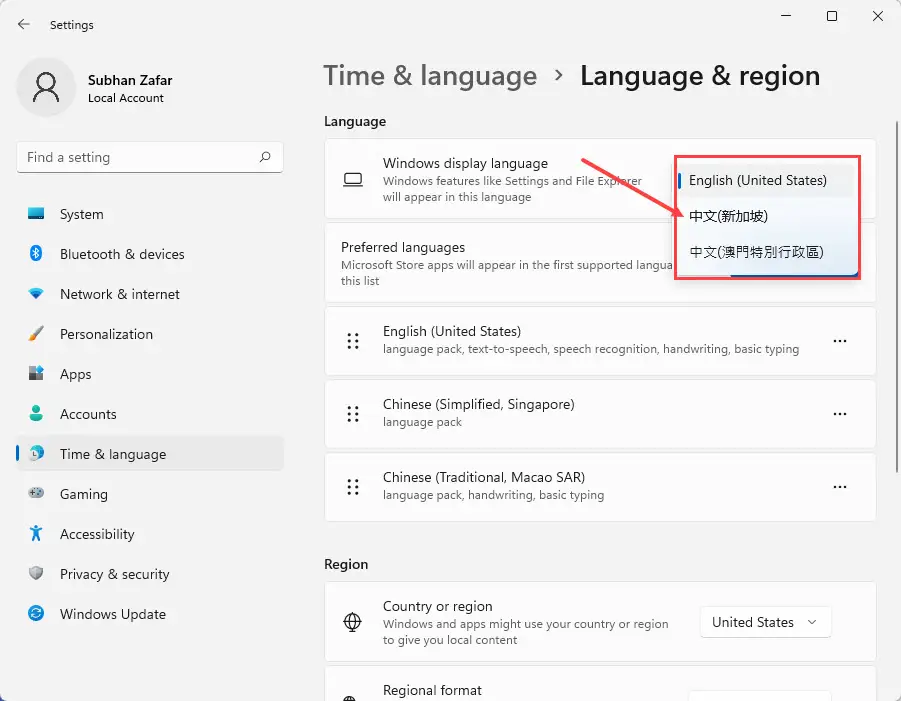Click the Country or region globe icon

click(352, 622)
